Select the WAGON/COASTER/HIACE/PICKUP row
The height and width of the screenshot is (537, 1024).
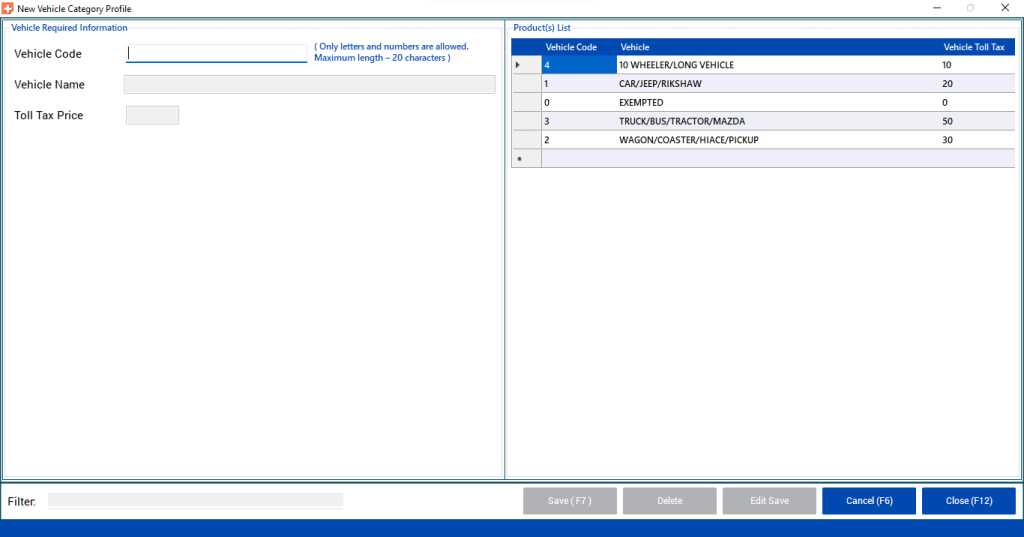(x=688, y=140)
